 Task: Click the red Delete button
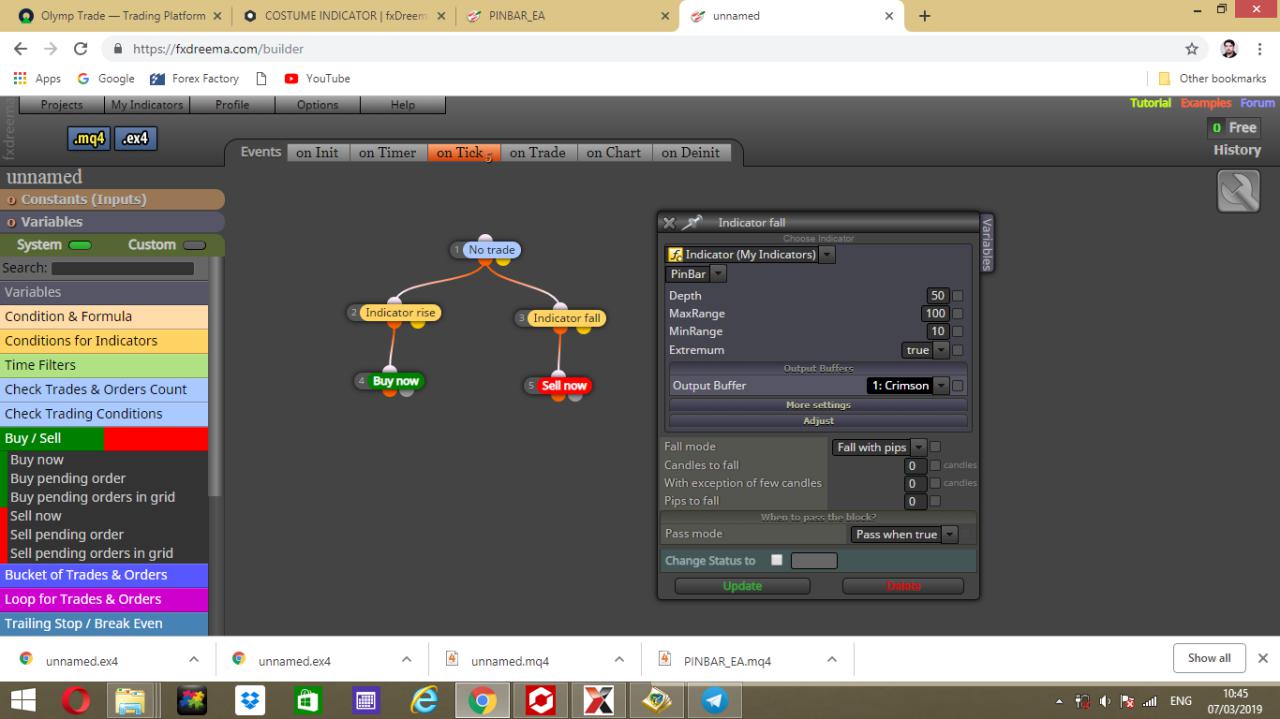pyautogui.click(x=903, y=586)
